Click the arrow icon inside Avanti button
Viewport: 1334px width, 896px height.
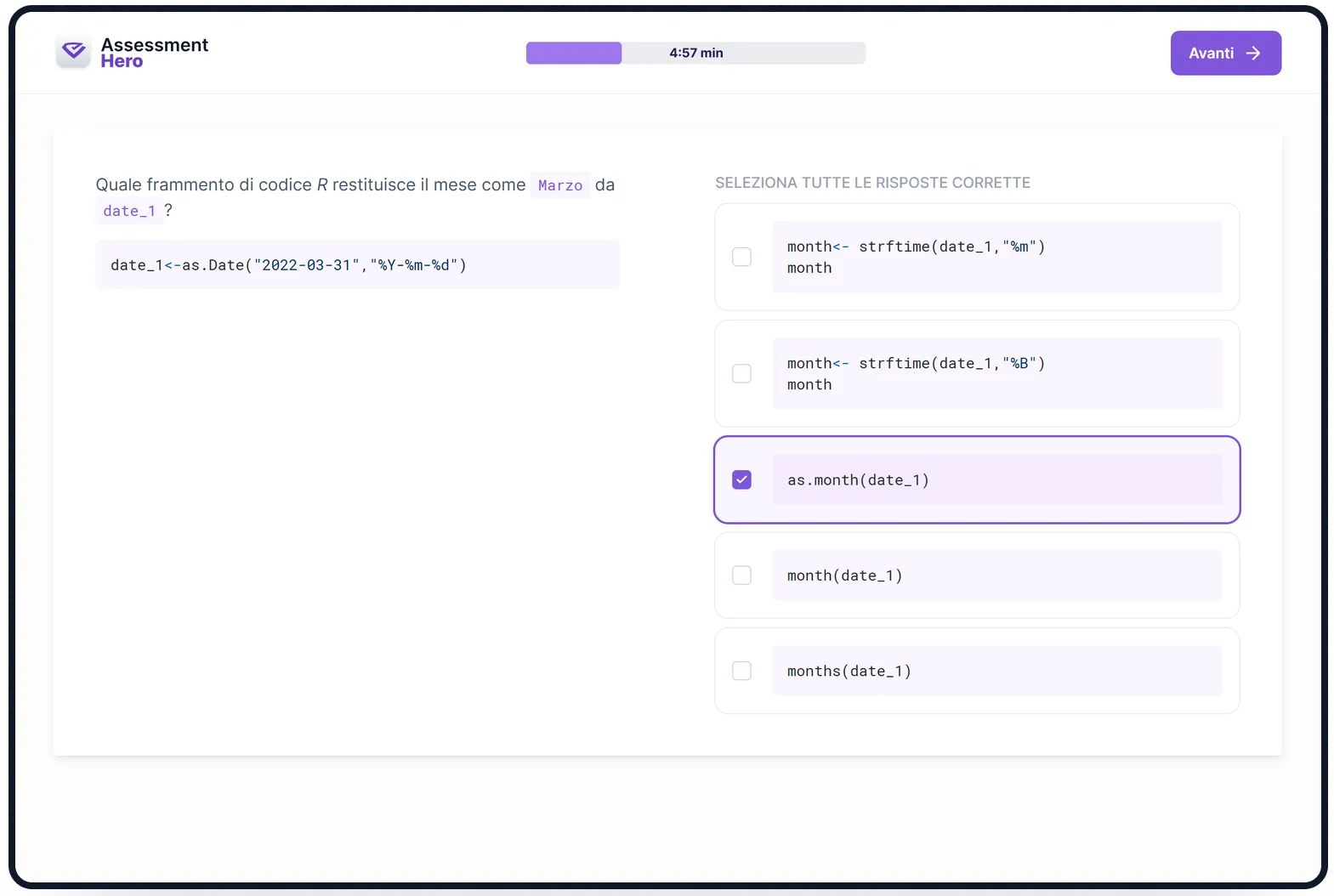pyautogui.click(x=1252, y=53)
